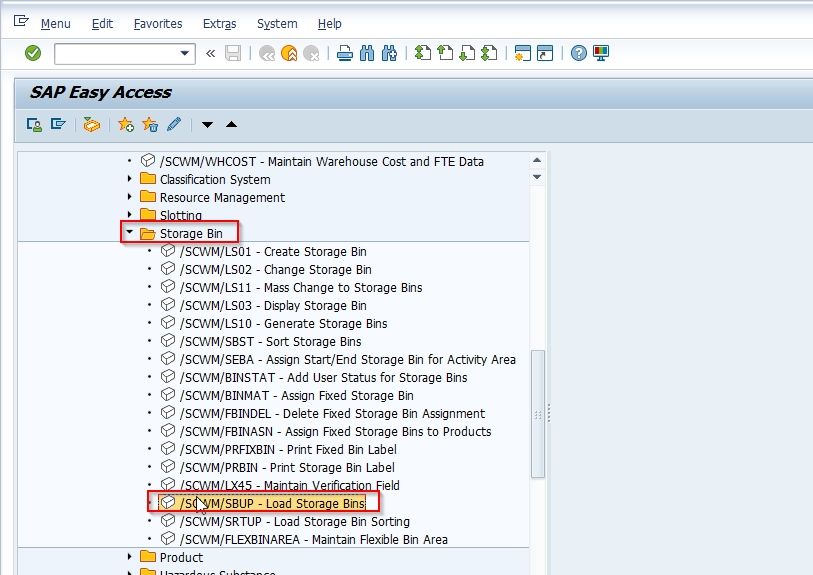This screenshot has height=575, width=813.
Task: Select /SCWM/FBINASN Assign Fixed Bins to Products
Action: 335,431
